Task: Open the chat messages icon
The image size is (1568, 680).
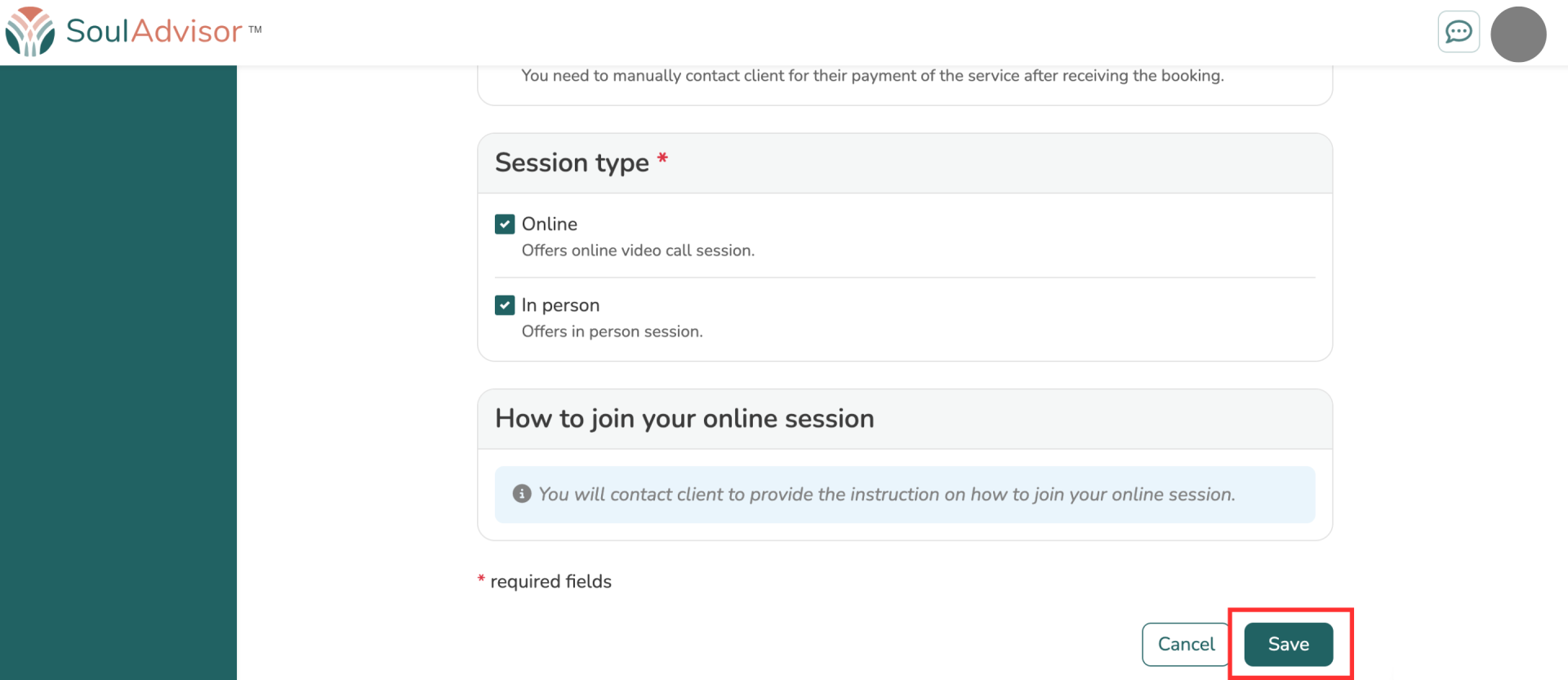Action: [x=1458, y=33]
